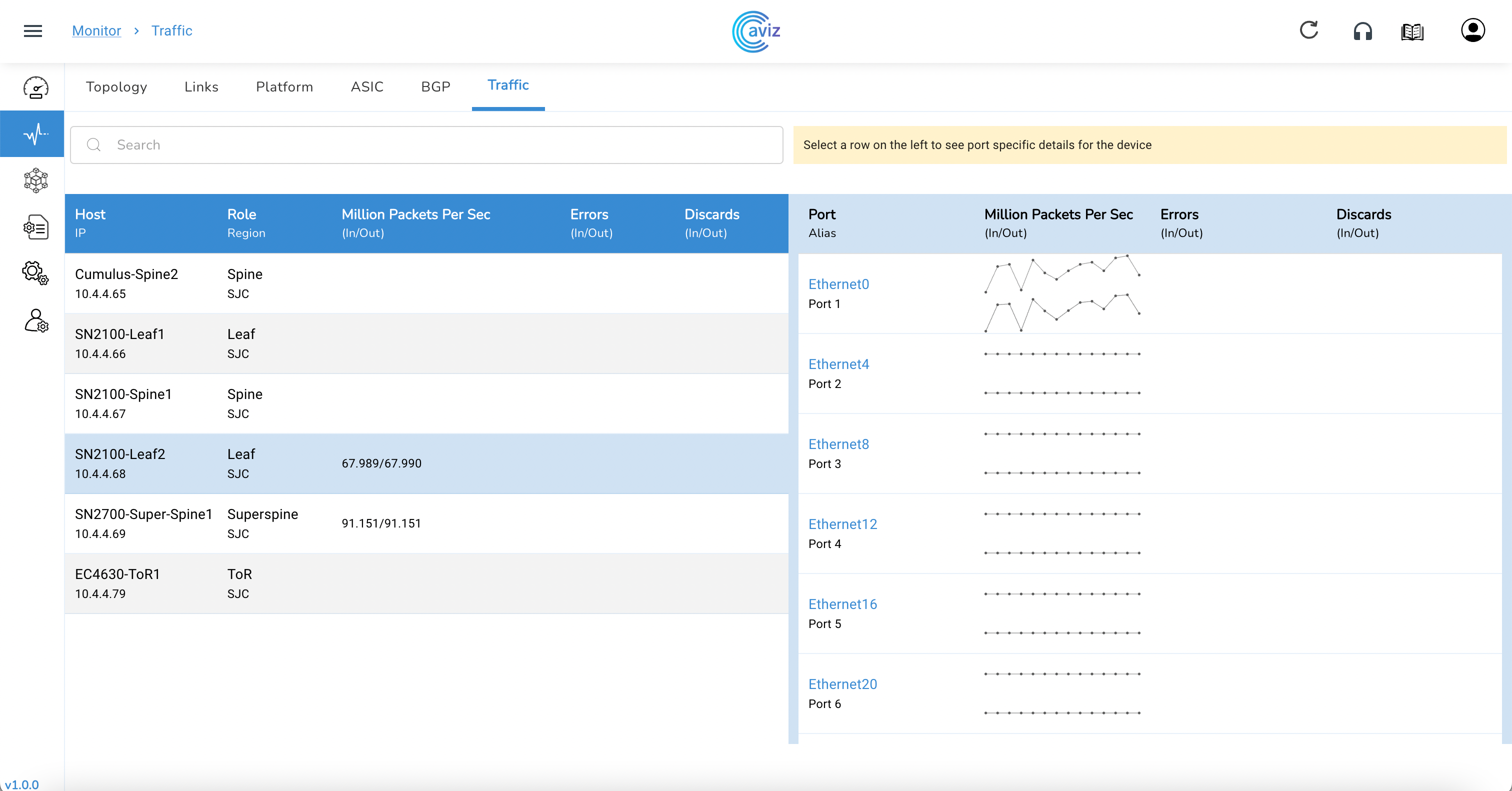The image size is (1512, 791).
Task: Open the dashboard gauge sidebar icon
Action: pyautogui.click(x=35, y=87)
